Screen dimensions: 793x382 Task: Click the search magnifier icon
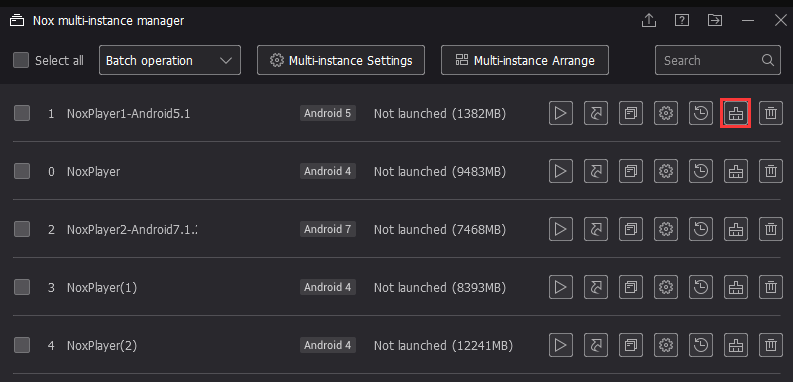point(768,60)
